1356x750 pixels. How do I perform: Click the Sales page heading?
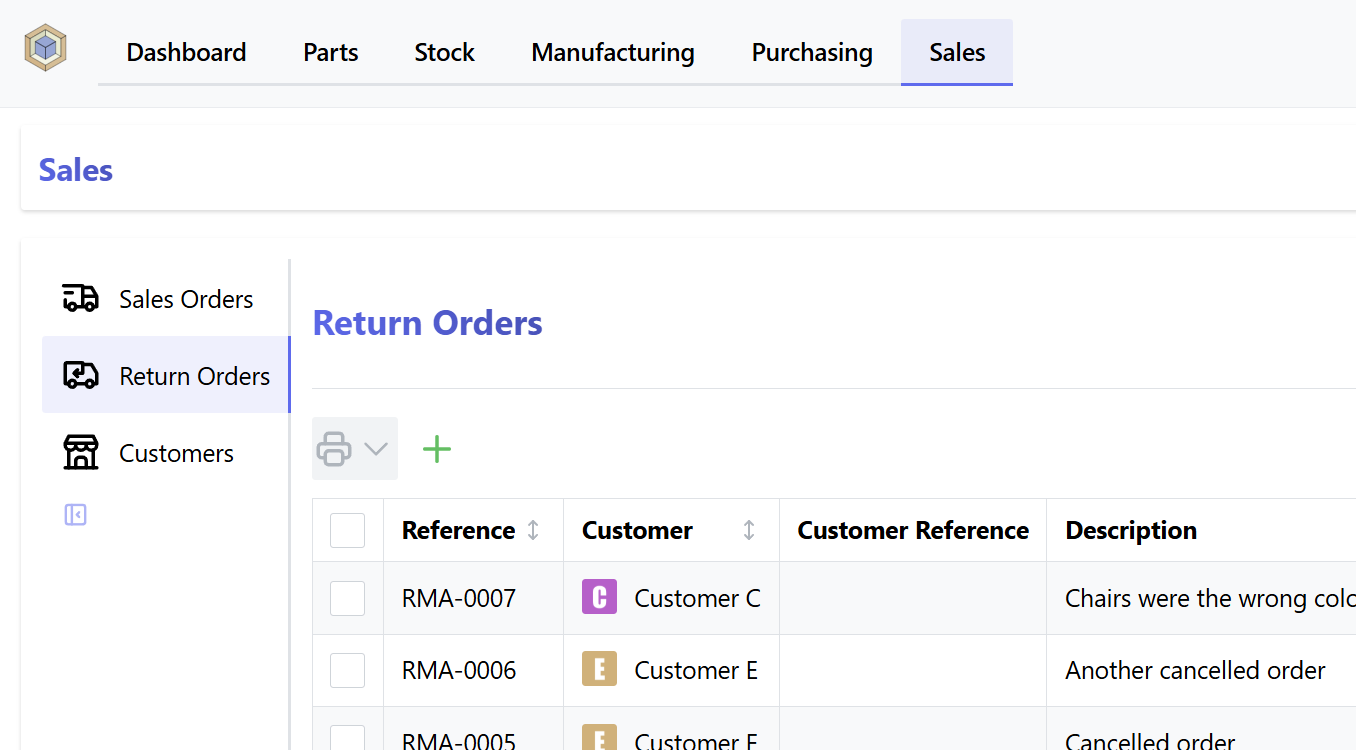75,169
